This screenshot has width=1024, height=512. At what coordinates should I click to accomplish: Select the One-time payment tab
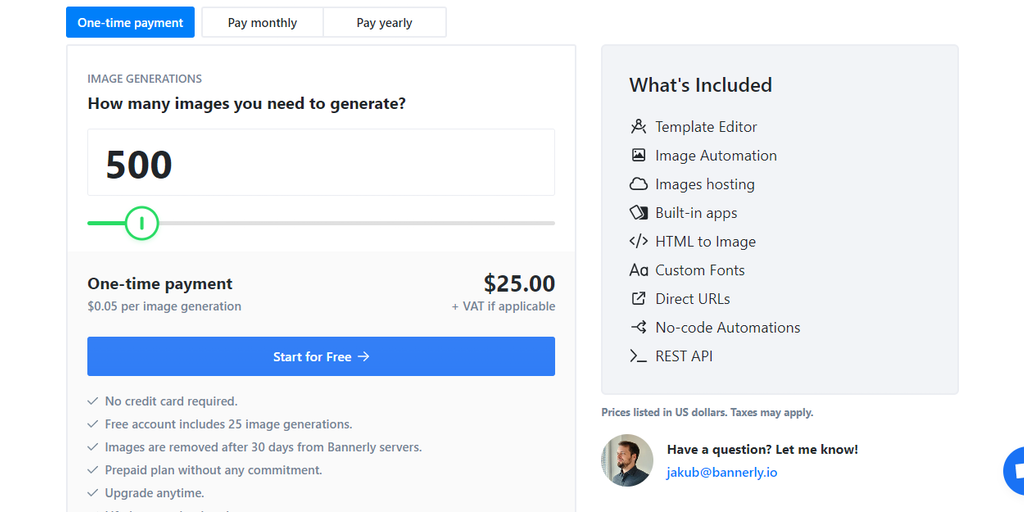coord(130,22)
